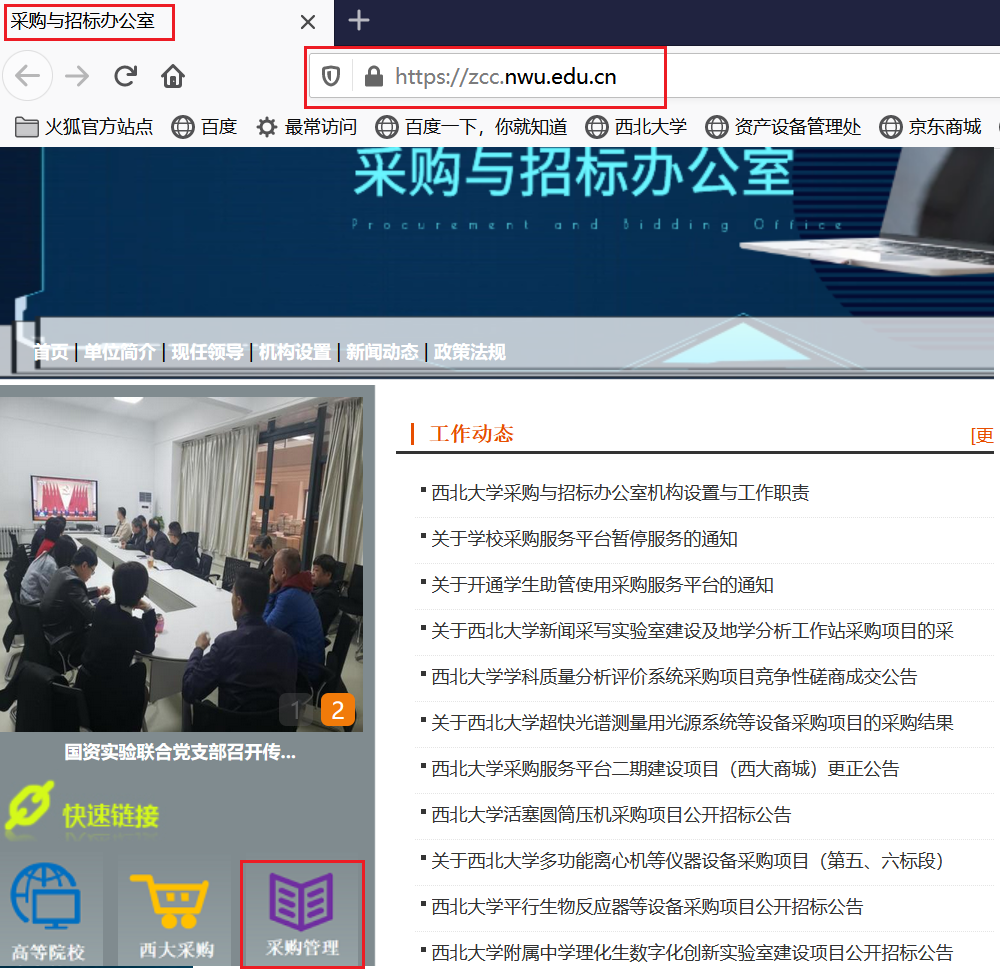
Task: Switch to slide 2 of the image carousel
Action: 338,710
